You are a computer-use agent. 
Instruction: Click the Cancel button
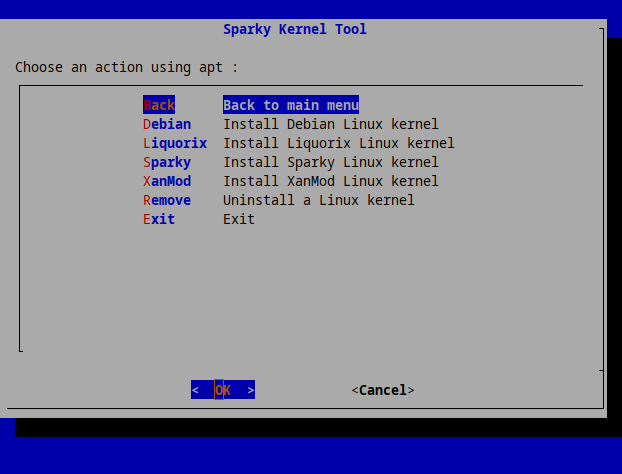coord(383,390)
